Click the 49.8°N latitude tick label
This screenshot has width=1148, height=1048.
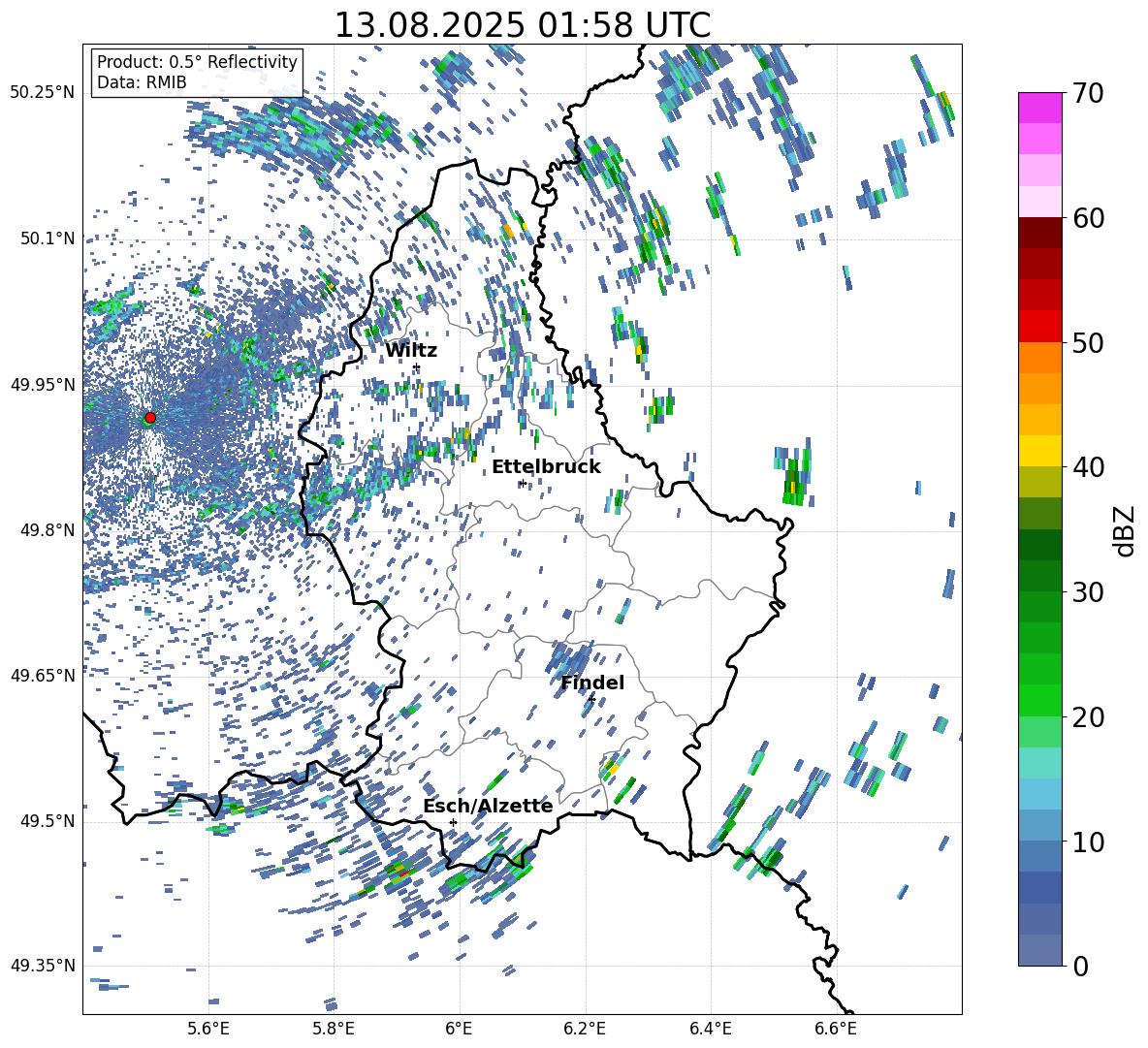(48, 530)
